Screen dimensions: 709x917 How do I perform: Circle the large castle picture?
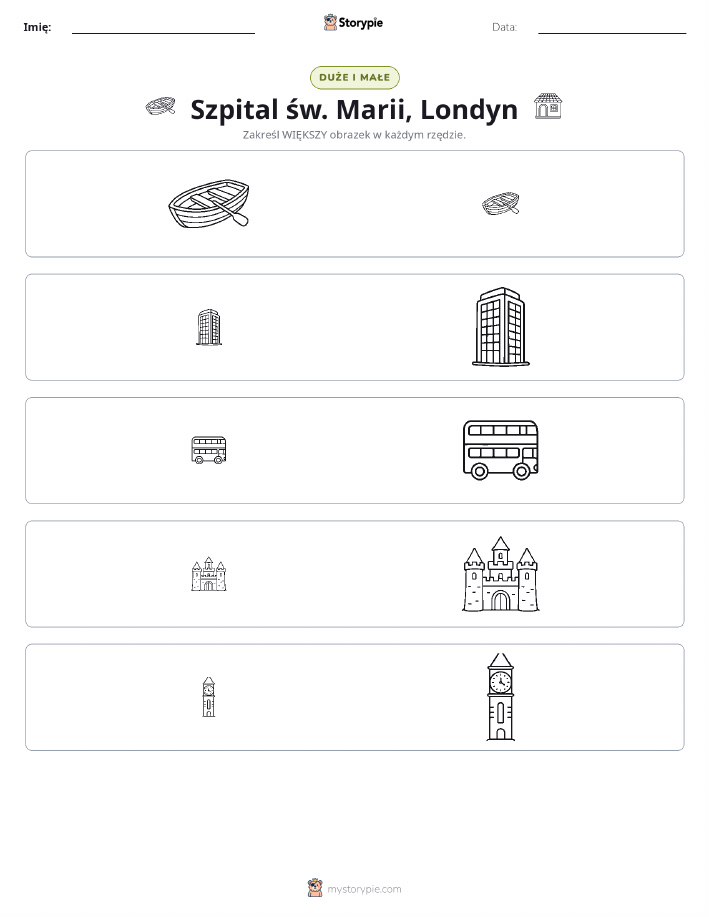(501, 574)
